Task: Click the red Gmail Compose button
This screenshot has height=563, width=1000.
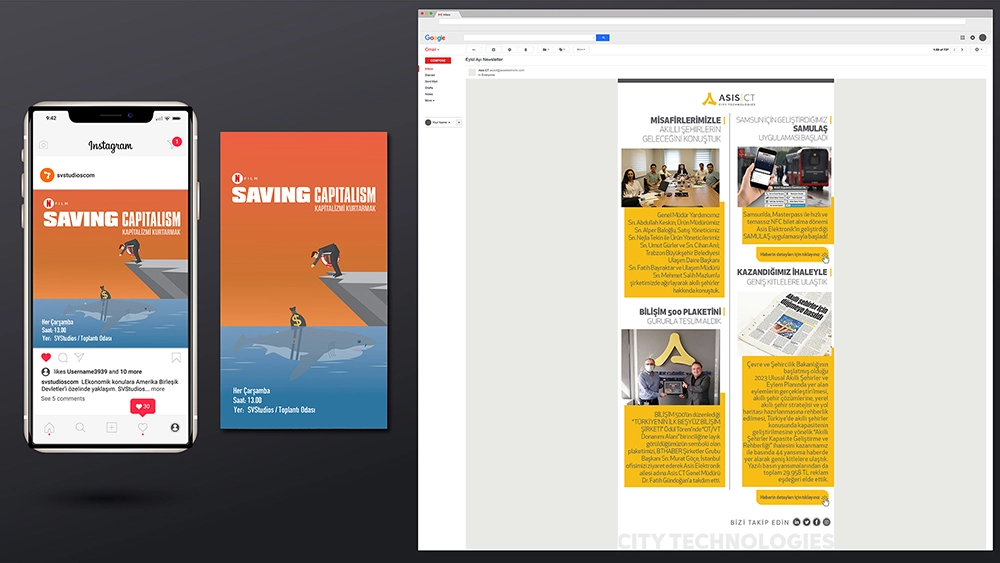Action: (438, 60)
